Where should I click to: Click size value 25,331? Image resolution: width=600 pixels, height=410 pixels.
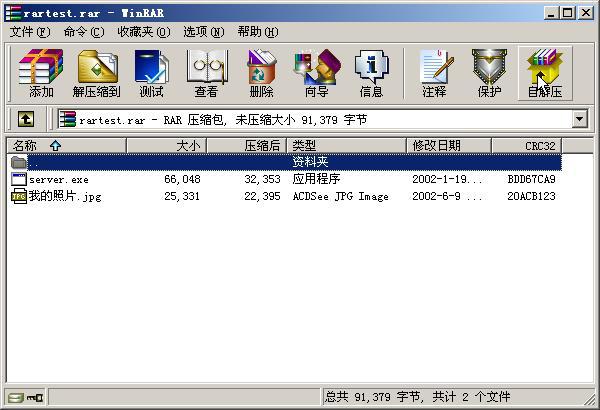point(182,196)
